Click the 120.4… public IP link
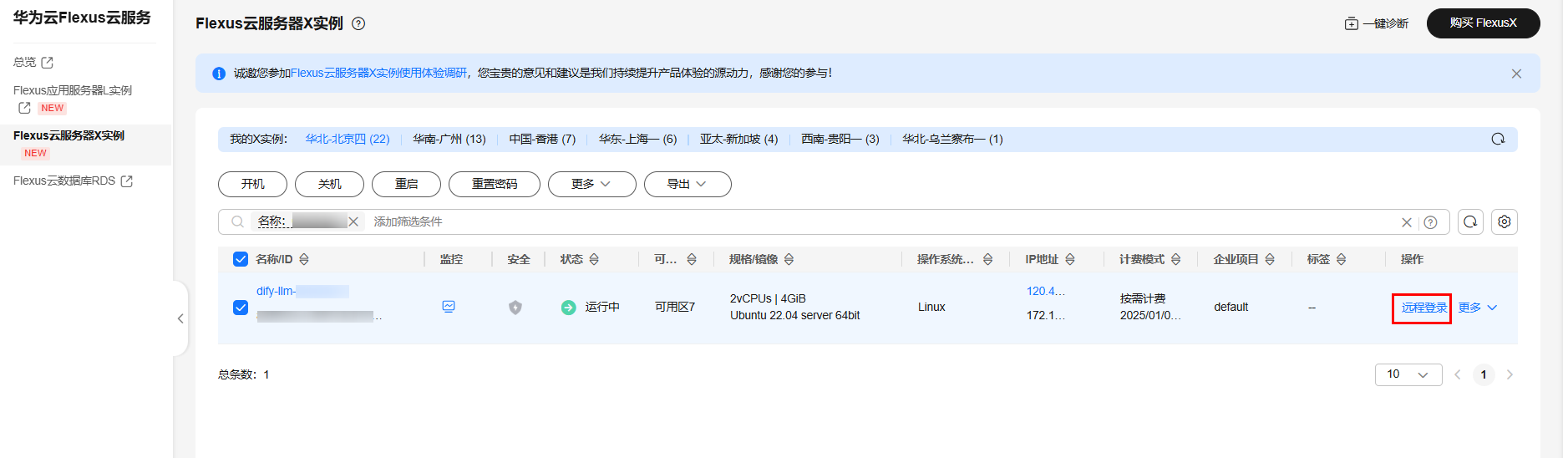Screen dimensions: 1568x458 (x=1046, y=291)
